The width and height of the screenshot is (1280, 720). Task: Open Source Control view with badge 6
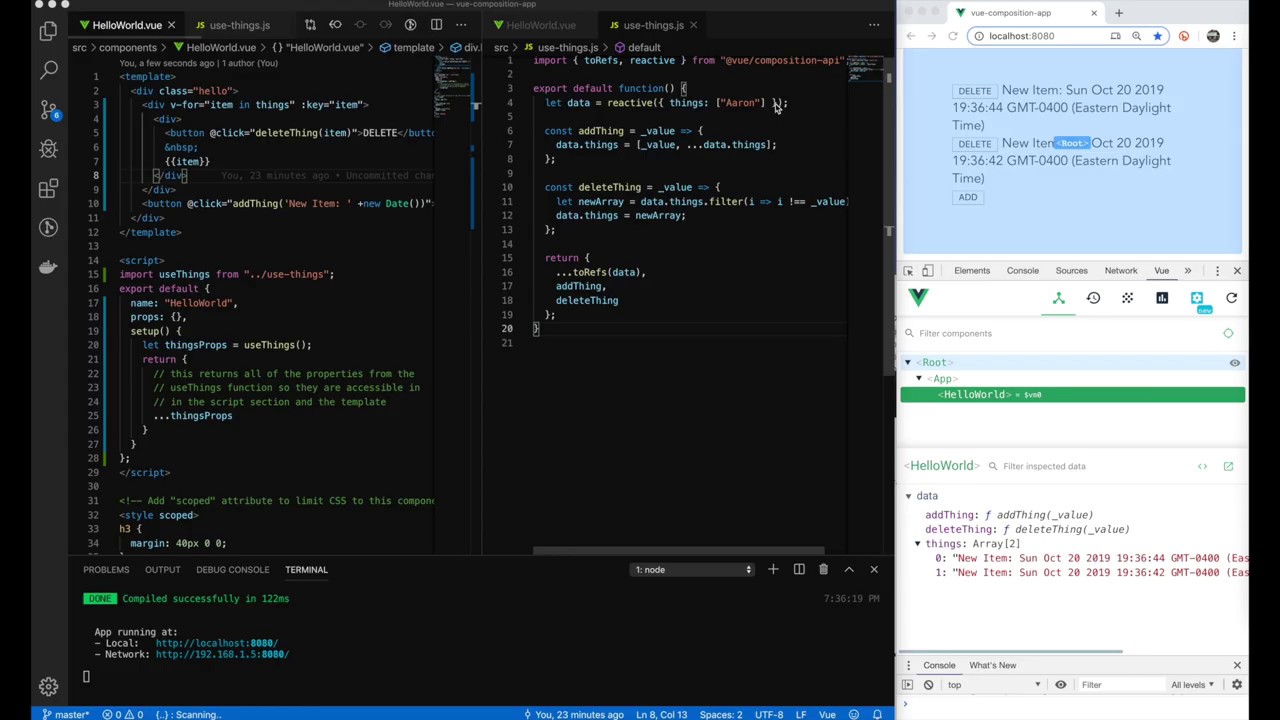point(48,109)
